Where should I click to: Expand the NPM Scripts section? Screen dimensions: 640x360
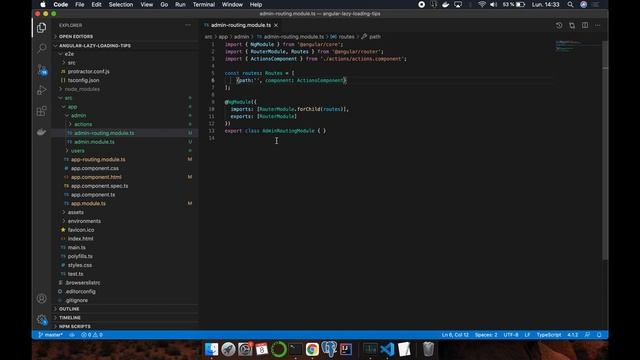click(x=126, y=326)
